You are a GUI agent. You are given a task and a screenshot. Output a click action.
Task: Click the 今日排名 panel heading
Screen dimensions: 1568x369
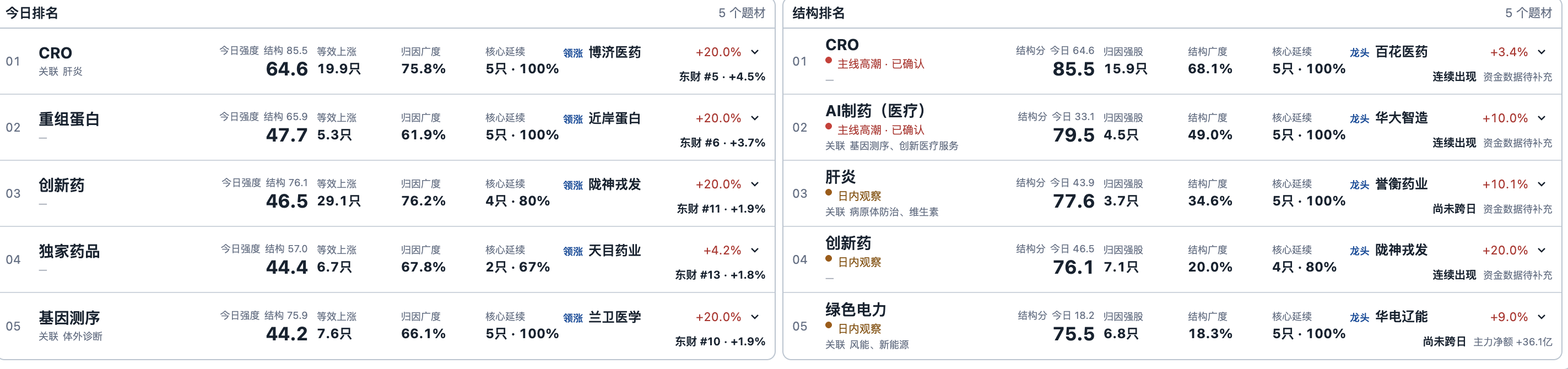coord(31,13)
